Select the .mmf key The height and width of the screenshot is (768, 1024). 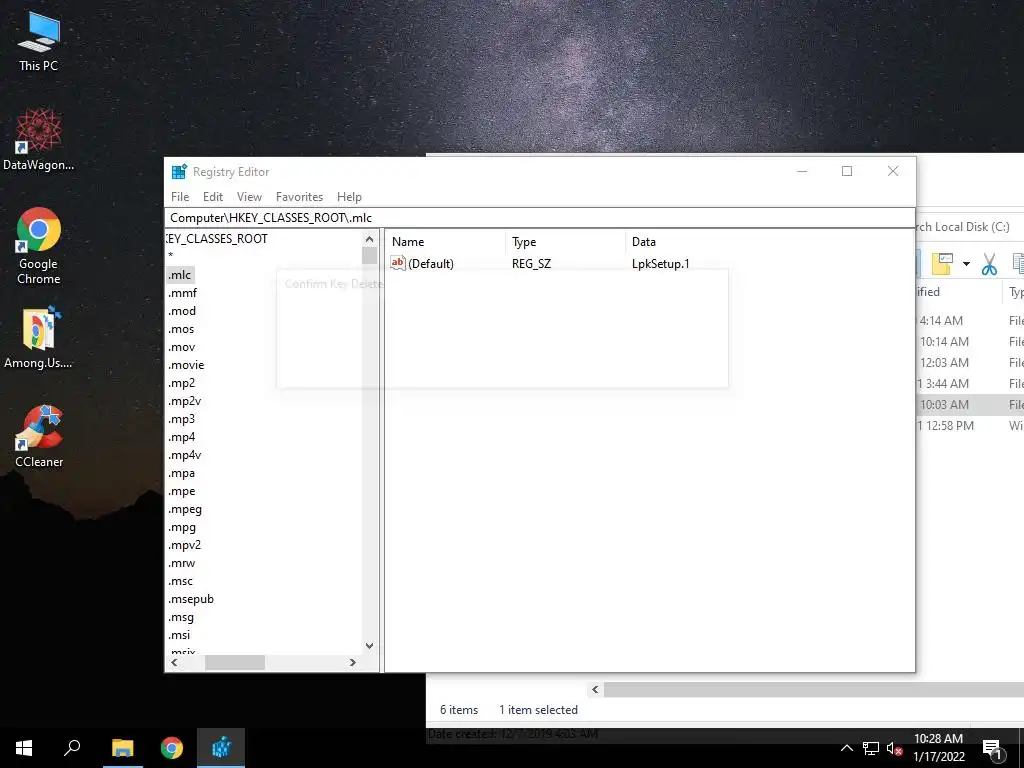tap(182, 293)
